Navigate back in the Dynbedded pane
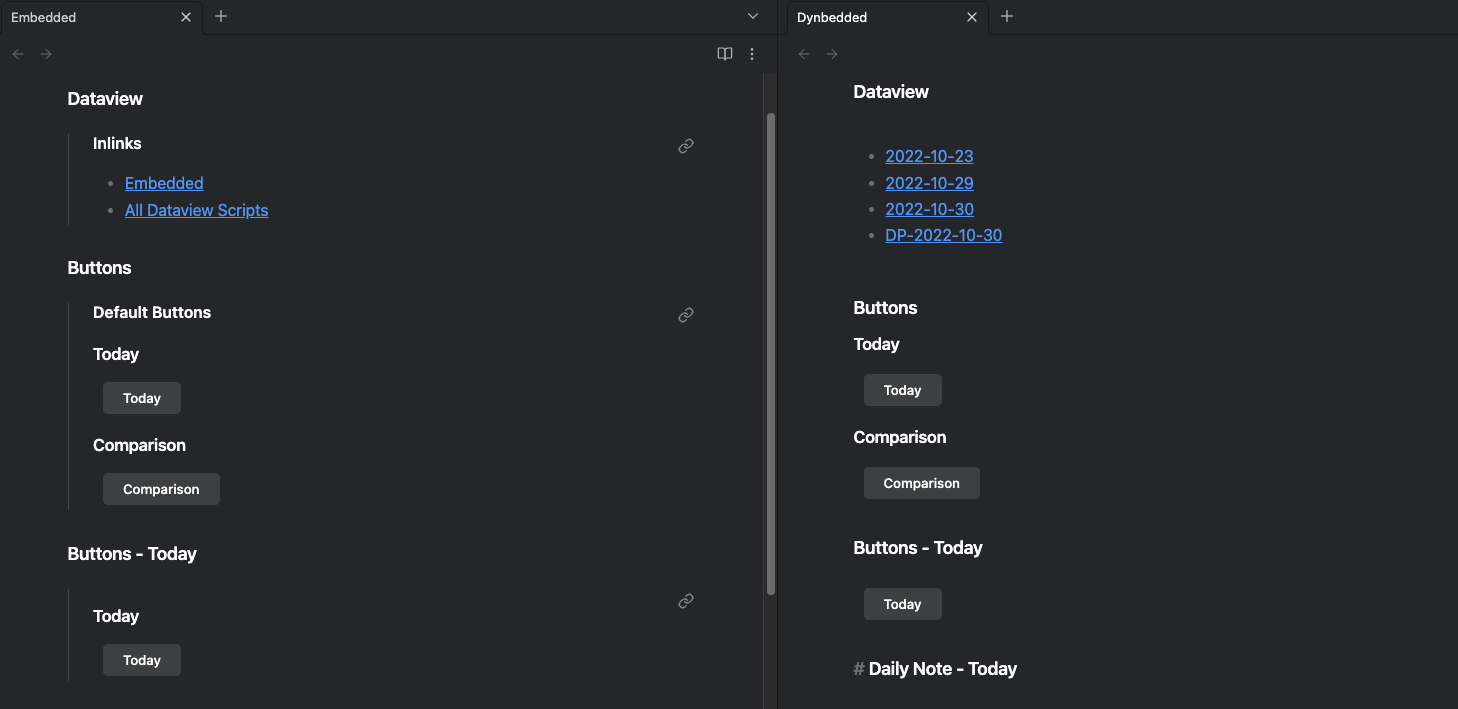Viewport: 1458px width, 709px height. [804, 54]
